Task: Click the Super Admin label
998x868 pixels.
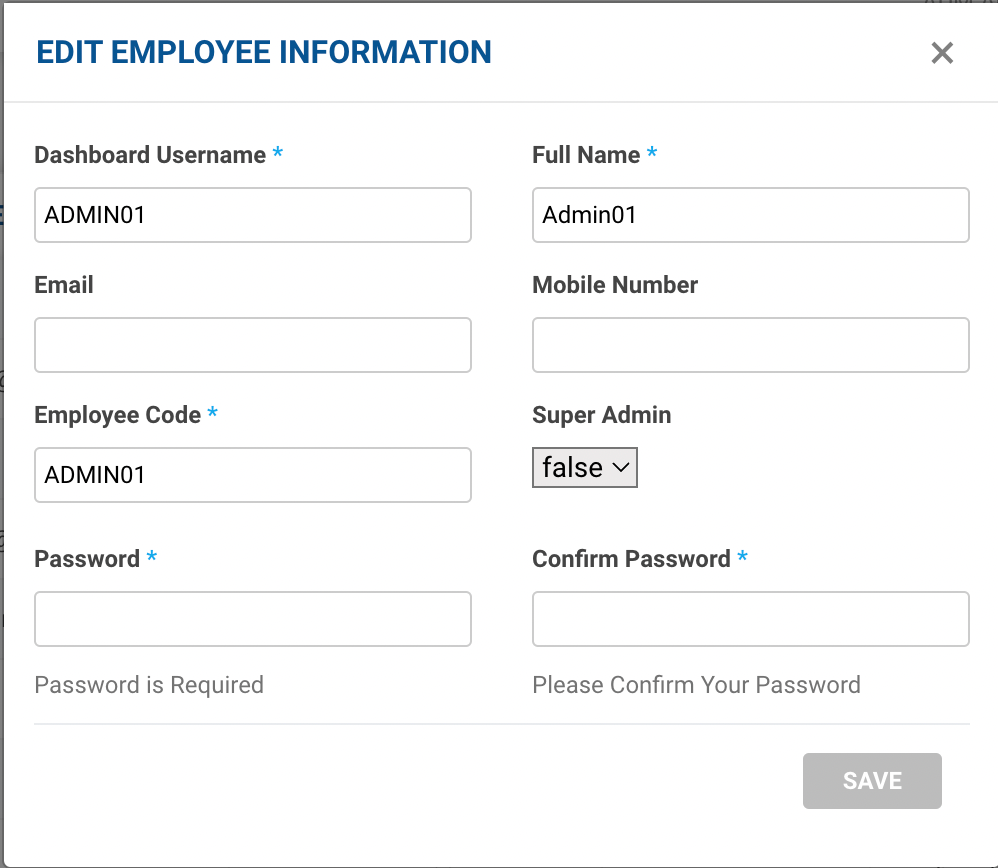Action: pos(601,415)
